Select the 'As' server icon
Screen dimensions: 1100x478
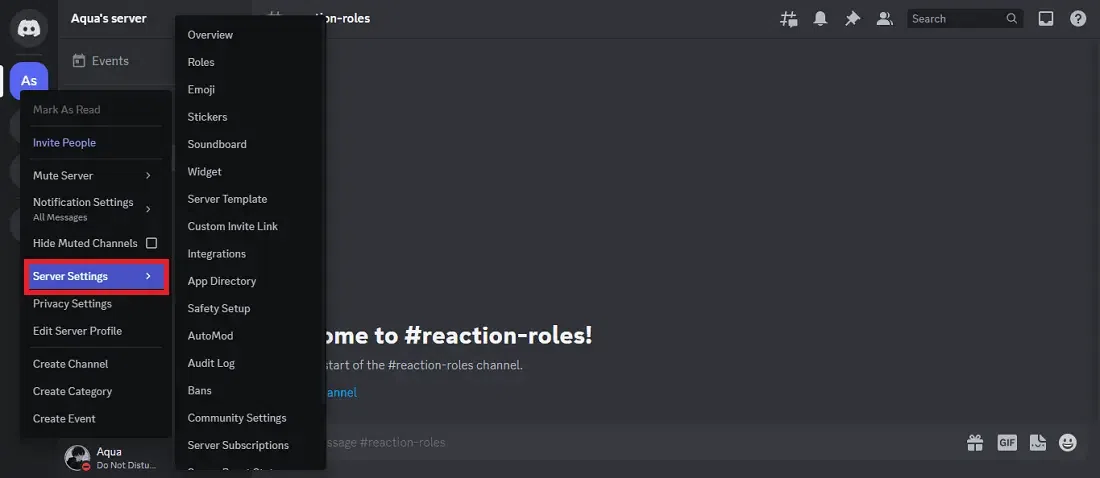[29, 81]
